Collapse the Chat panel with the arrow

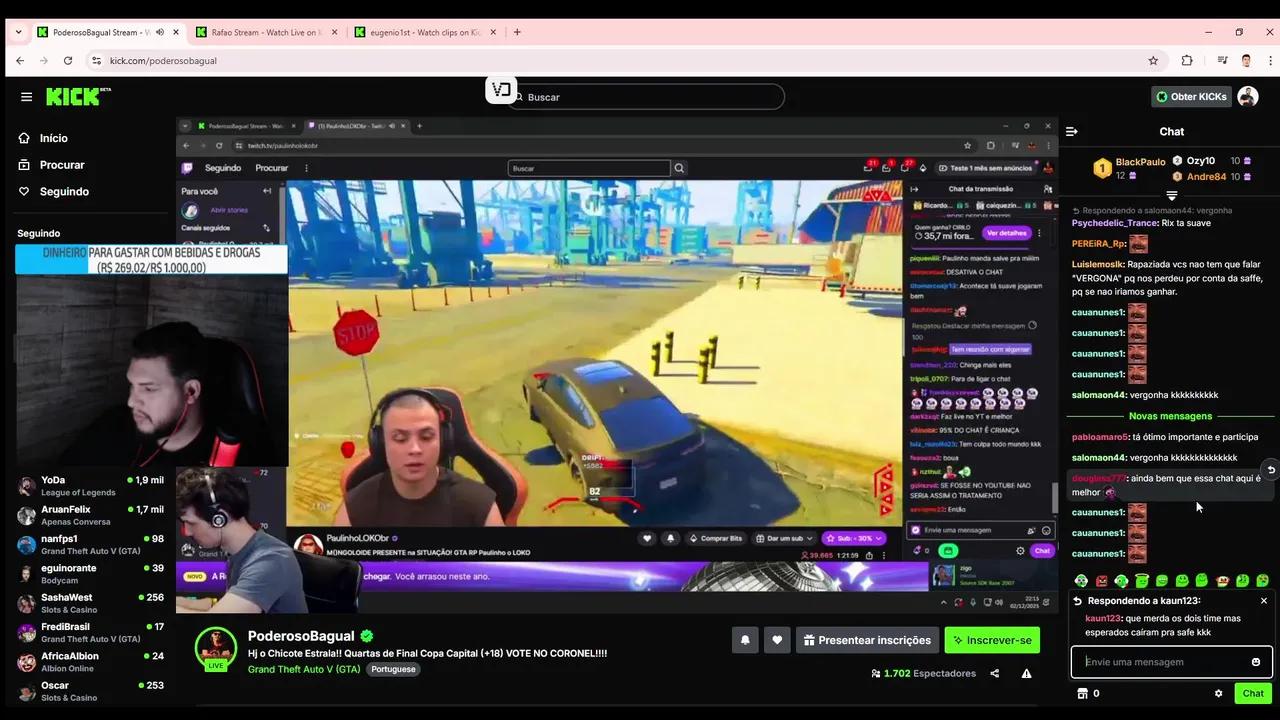[1071, 131]
